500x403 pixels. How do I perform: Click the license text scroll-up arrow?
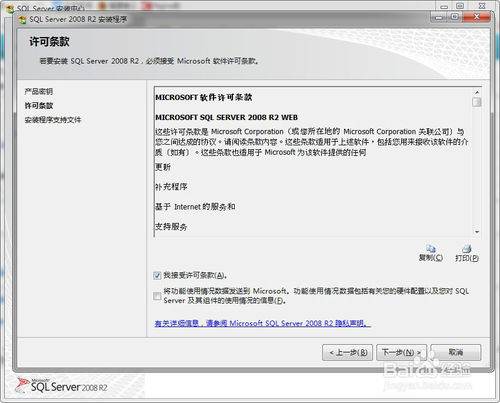(477, 92)
